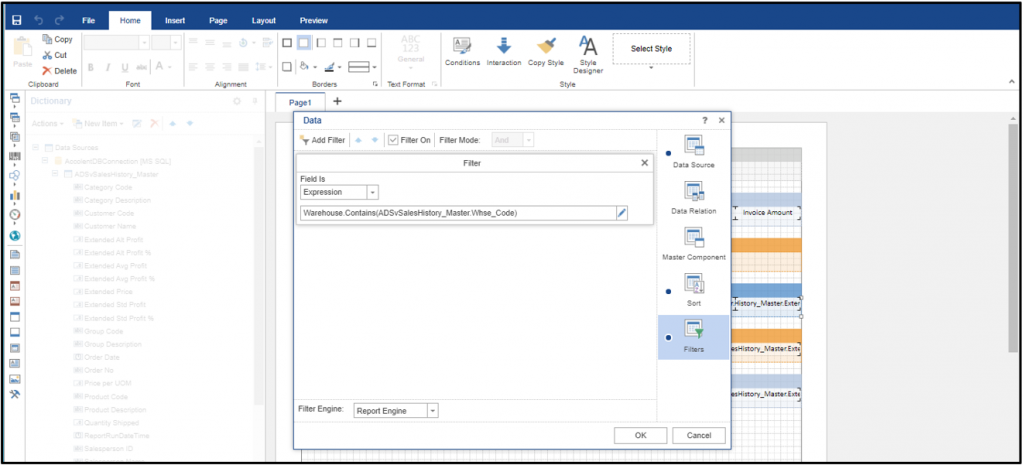Toggle Bold formatting in Font group
1024x465 pixels.
pyautogui.click(x=91, y=67)
